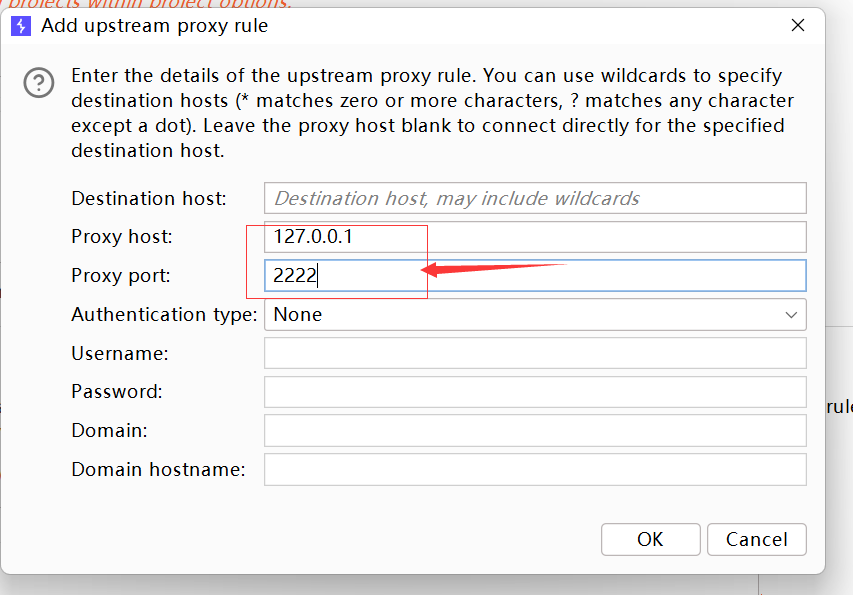Screen dimensions: 853x595
Task: Close the Add upstream proxy rule dialog
Action: pyautogui.click(x=797, y=26)
